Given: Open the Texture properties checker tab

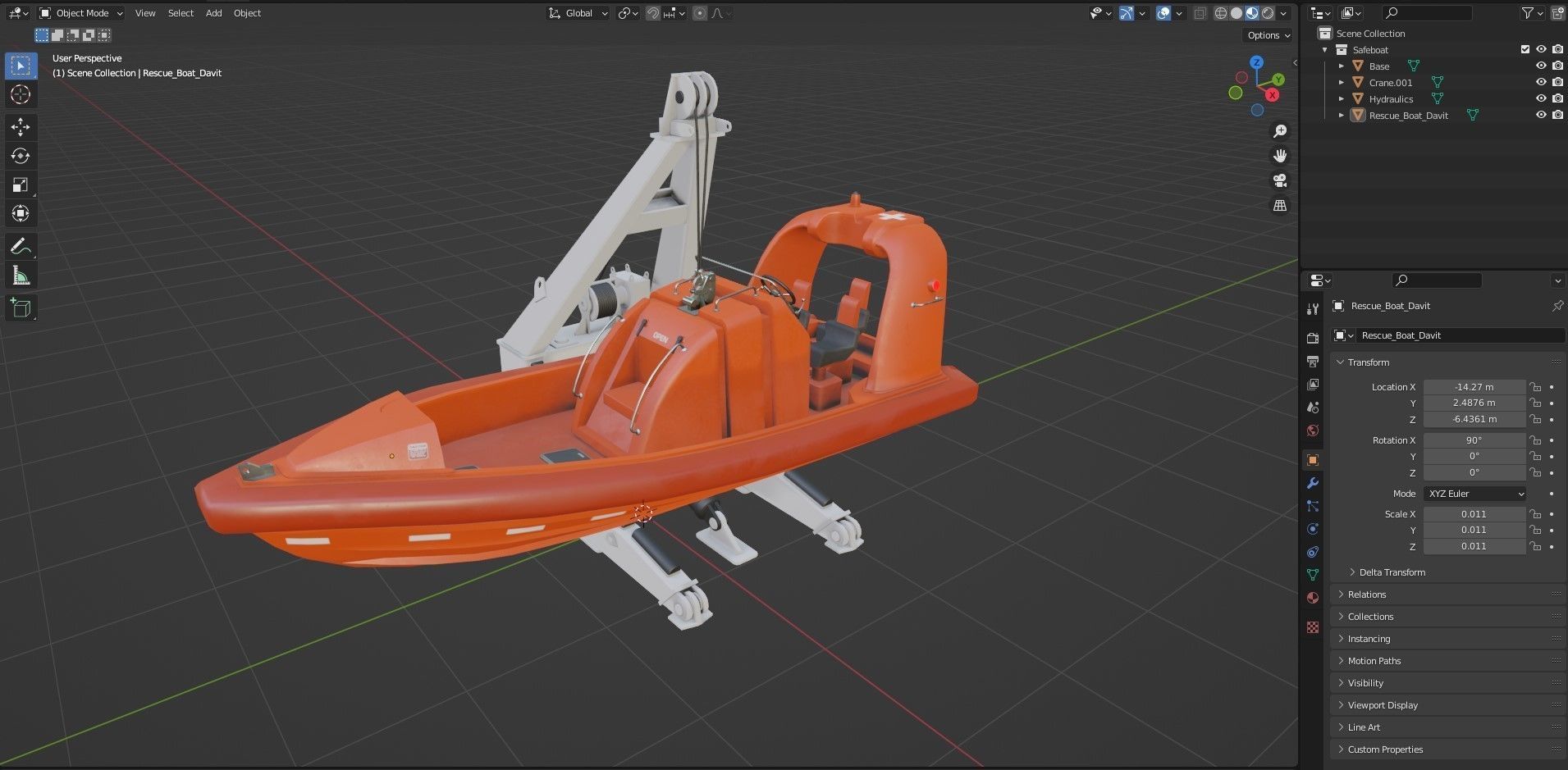Looking at the screenshot, I should (x=1312, y=627).
